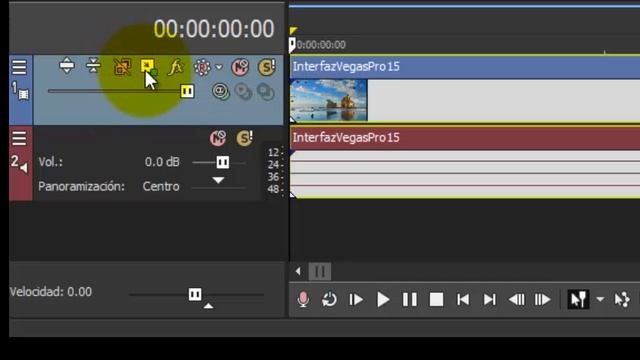Click audio track volume slider handle
This screenshot has height=360, width=640.
coord(222,162)
